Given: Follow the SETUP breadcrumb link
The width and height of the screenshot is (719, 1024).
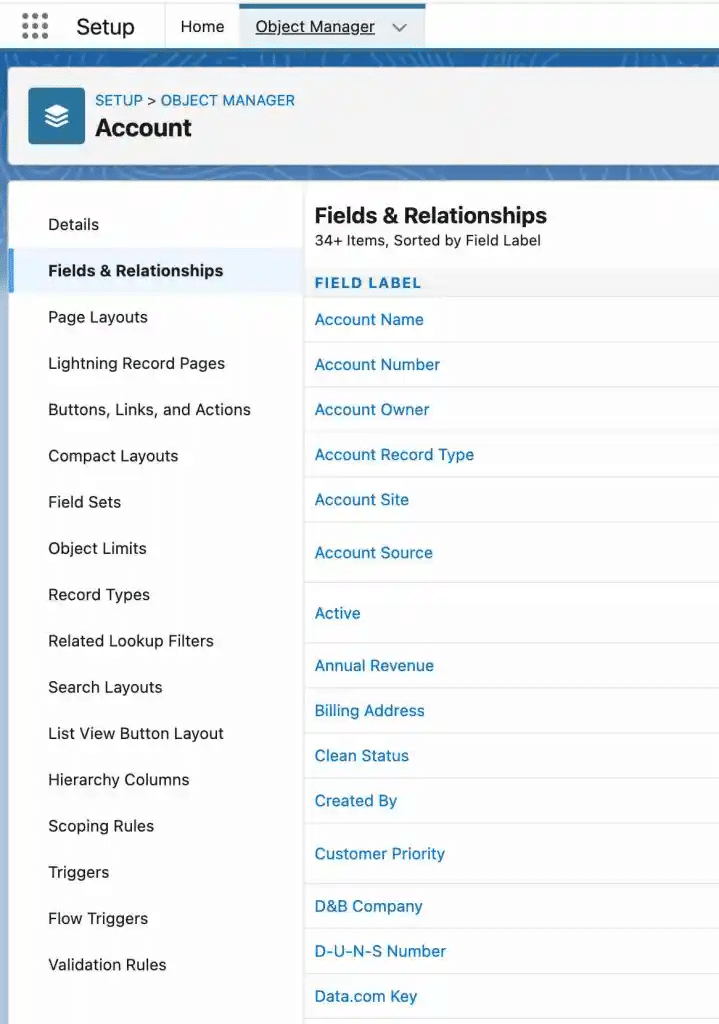Looking at the screenshot, I should 119,101.
